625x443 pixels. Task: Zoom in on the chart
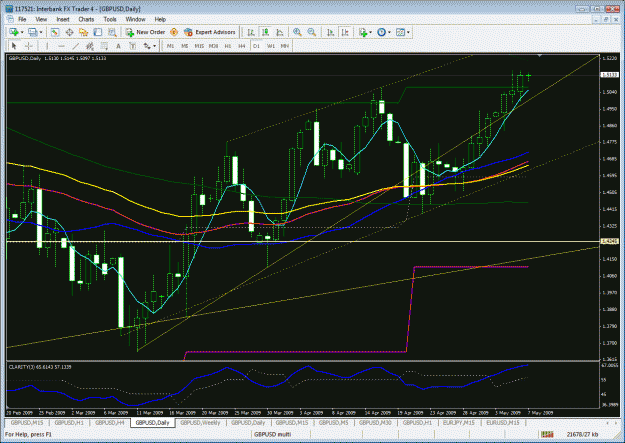click(x=297, y=32)
